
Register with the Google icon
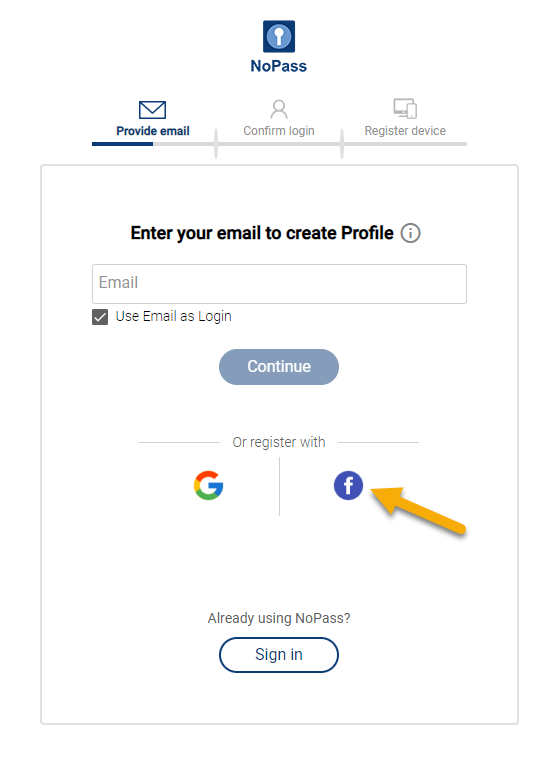[x=209, y=485]
